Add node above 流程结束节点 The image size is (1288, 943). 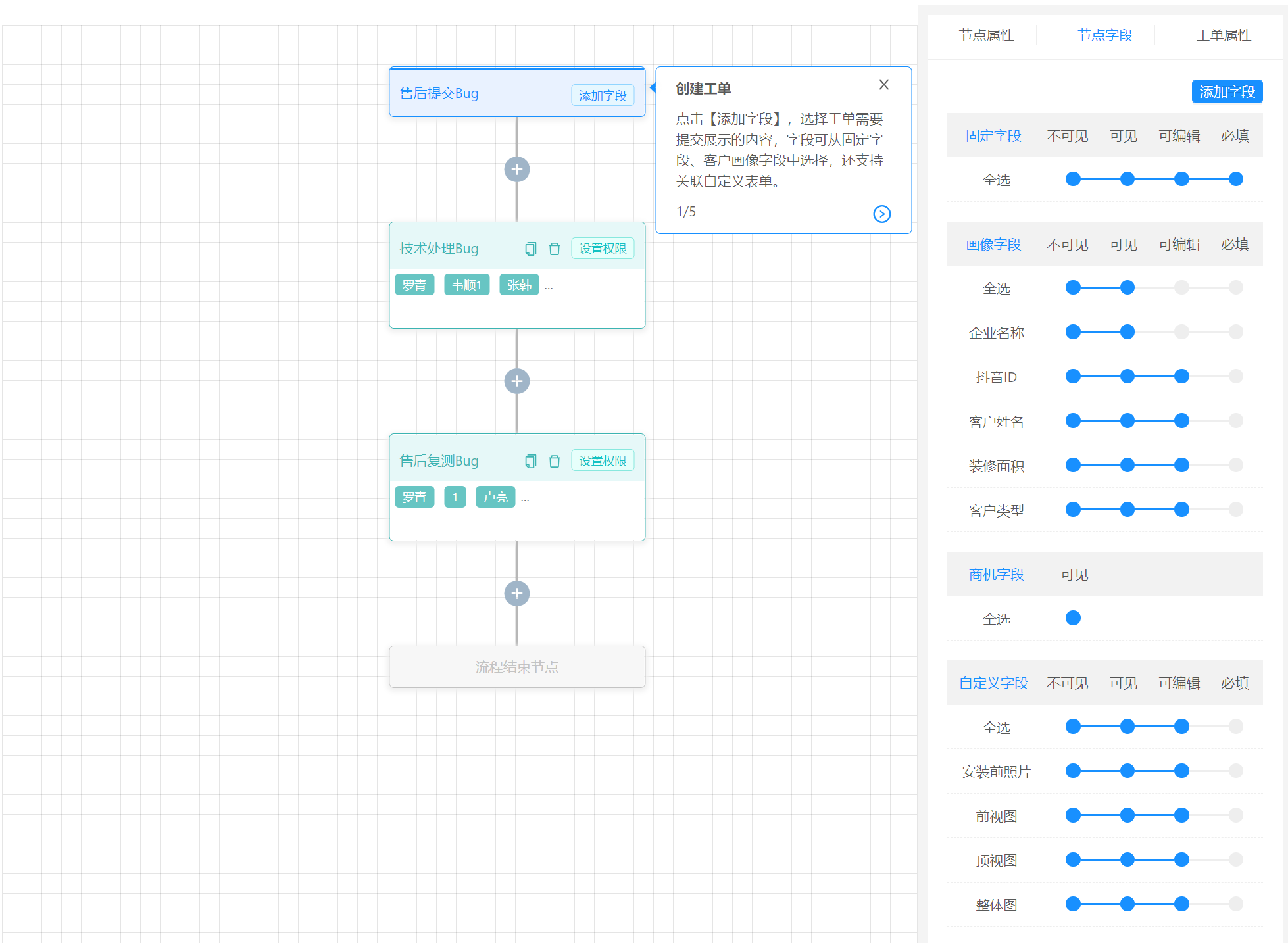517,594
